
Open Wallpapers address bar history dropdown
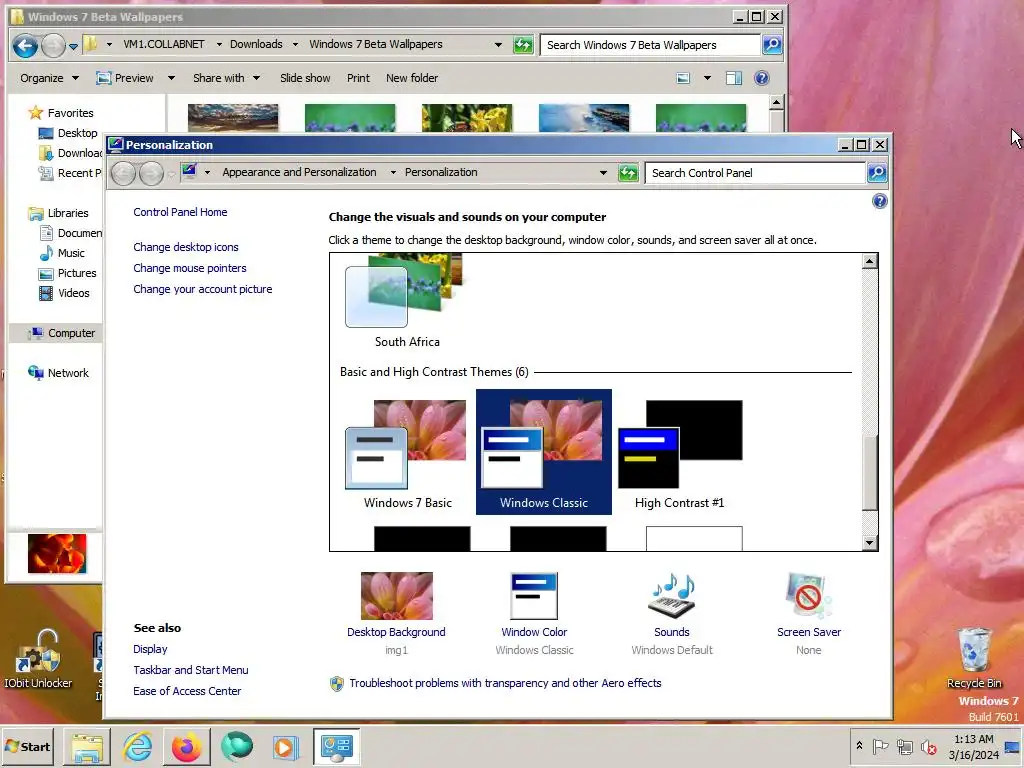[x=498, y=45]
